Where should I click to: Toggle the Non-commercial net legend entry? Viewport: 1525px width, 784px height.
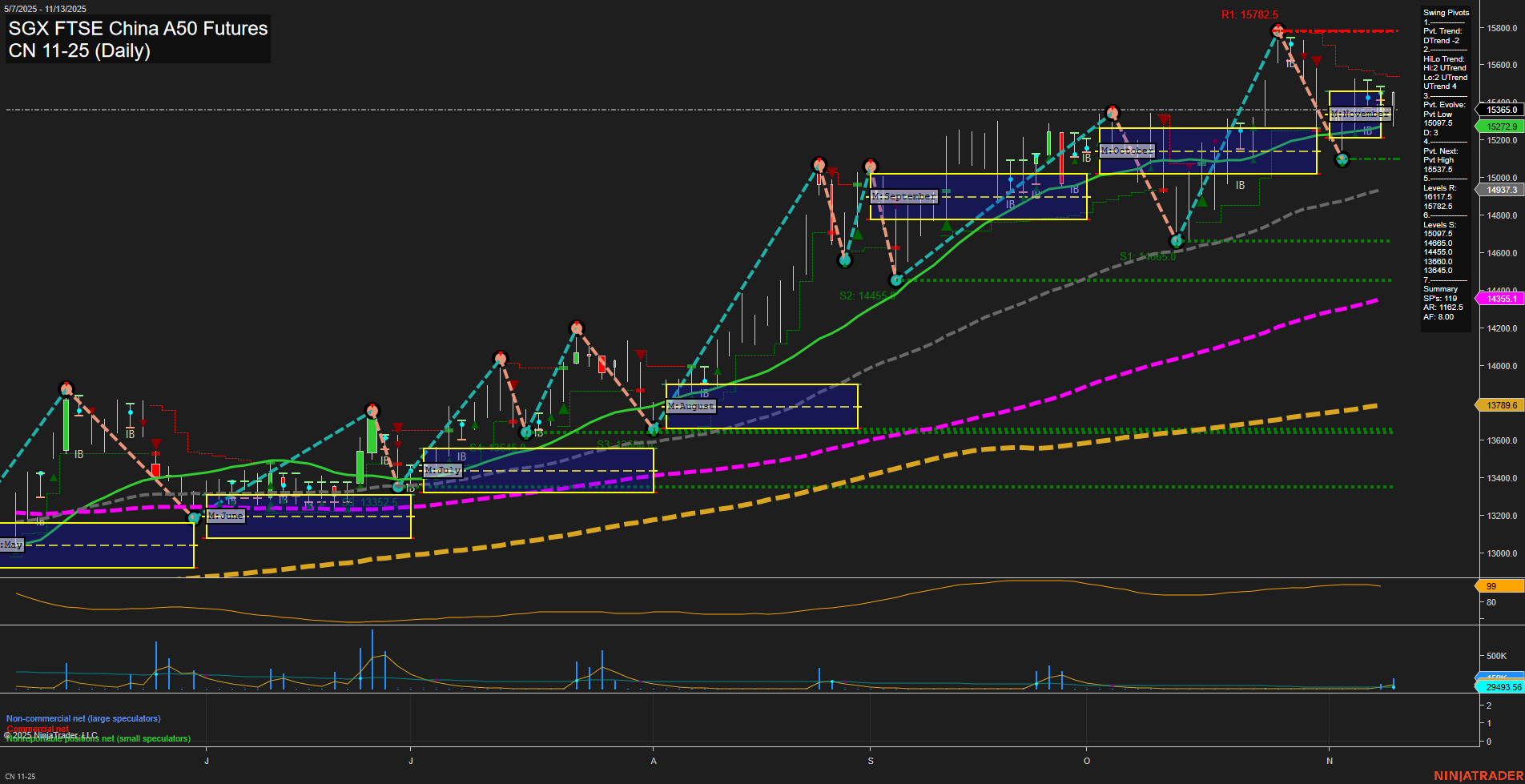tap(84, 718)
